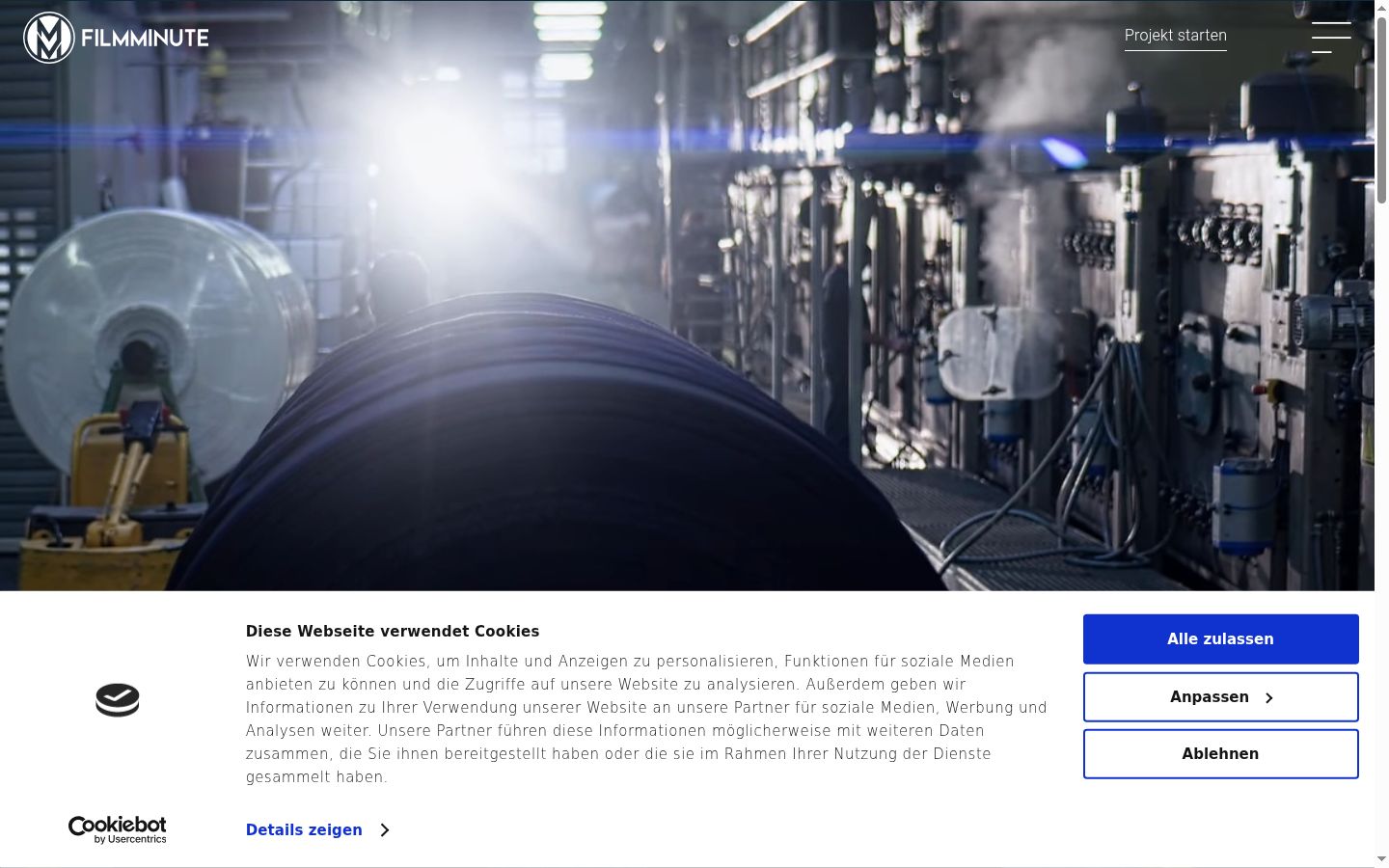
Task: Open the hamburger menu icon
Action: (x=1331, y=38)
